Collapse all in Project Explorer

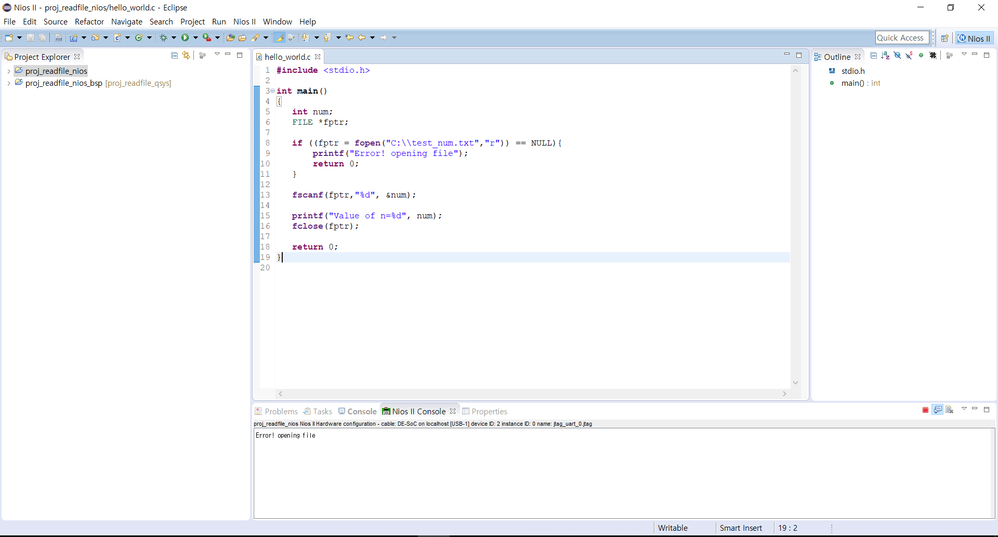tap(174, 56)
